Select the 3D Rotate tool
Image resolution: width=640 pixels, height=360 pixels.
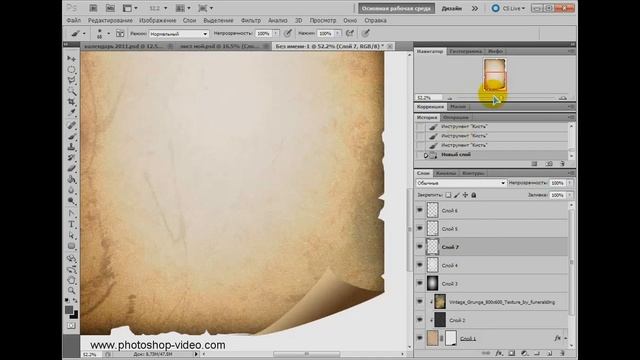pos(71,258)
